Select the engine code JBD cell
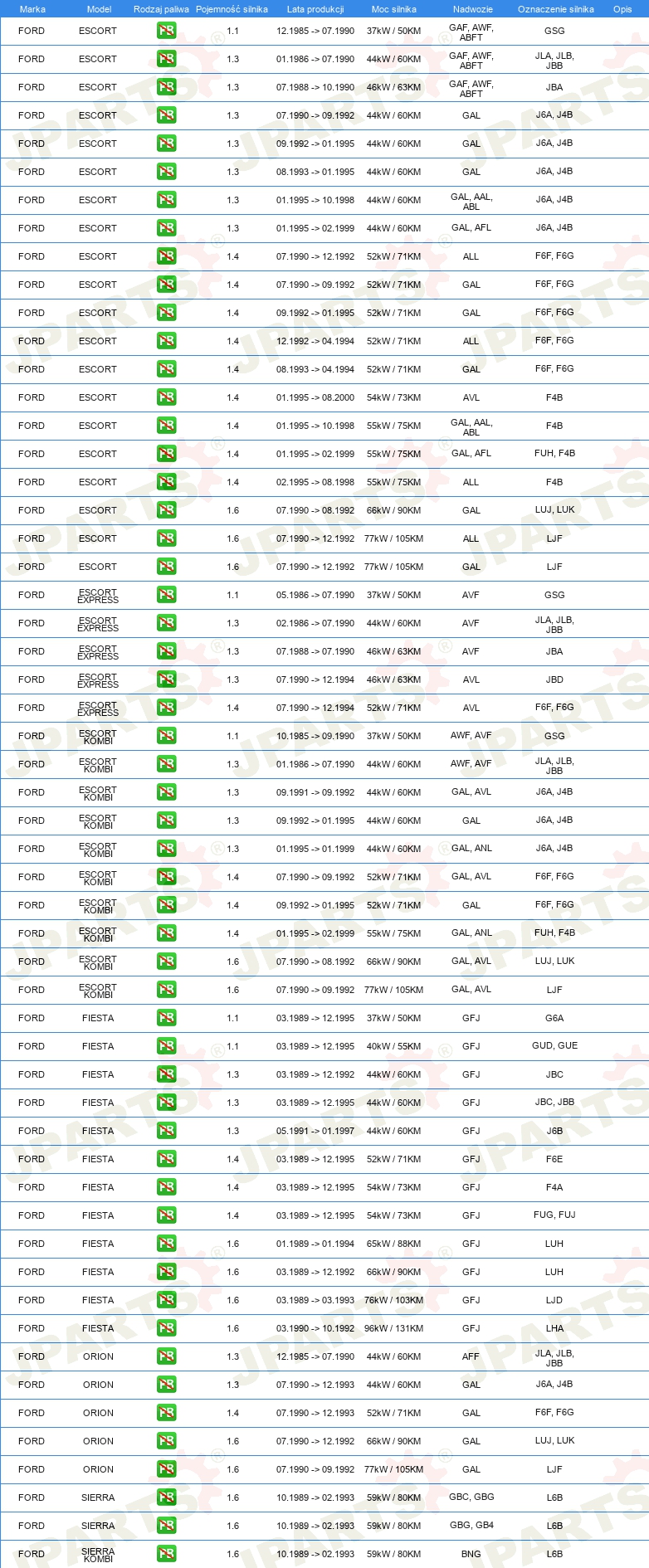The width and height of the screenshot is (649, 1568). pos(554,679)
